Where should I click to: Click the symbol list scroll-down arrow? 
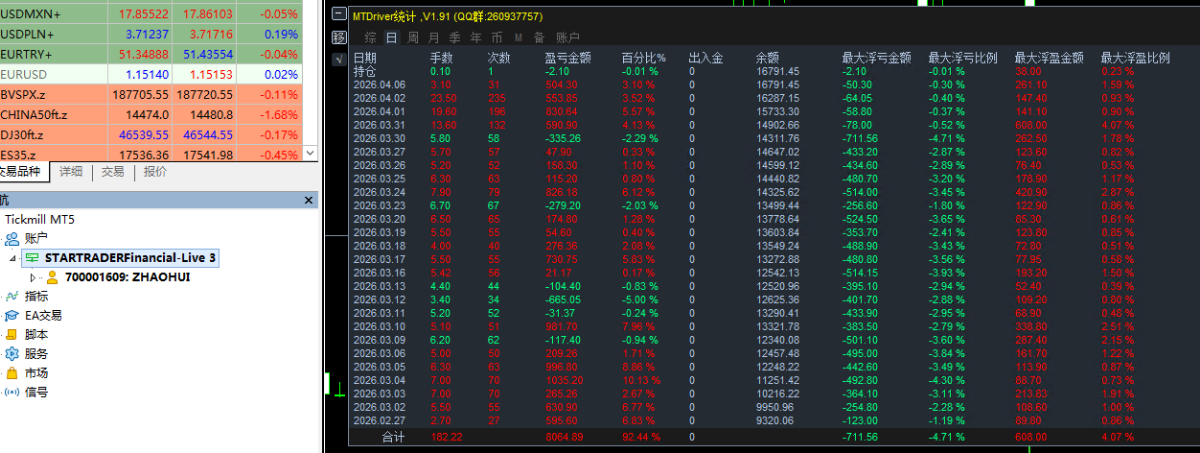click(309, 152)
